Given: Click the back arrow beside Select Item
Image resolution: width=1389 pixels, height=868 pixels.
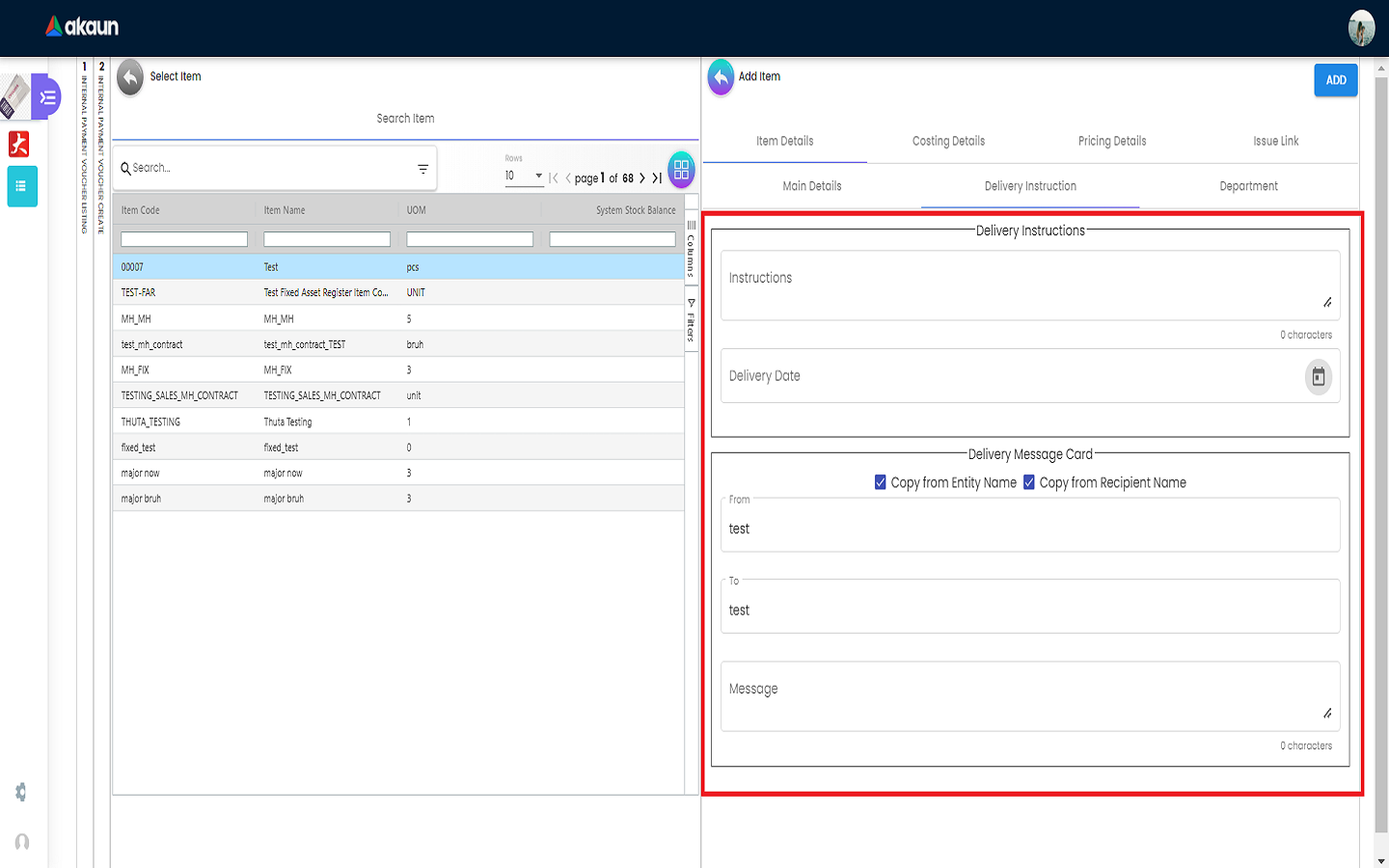Looking at the screenshot, I should click(x=130, y=78).
